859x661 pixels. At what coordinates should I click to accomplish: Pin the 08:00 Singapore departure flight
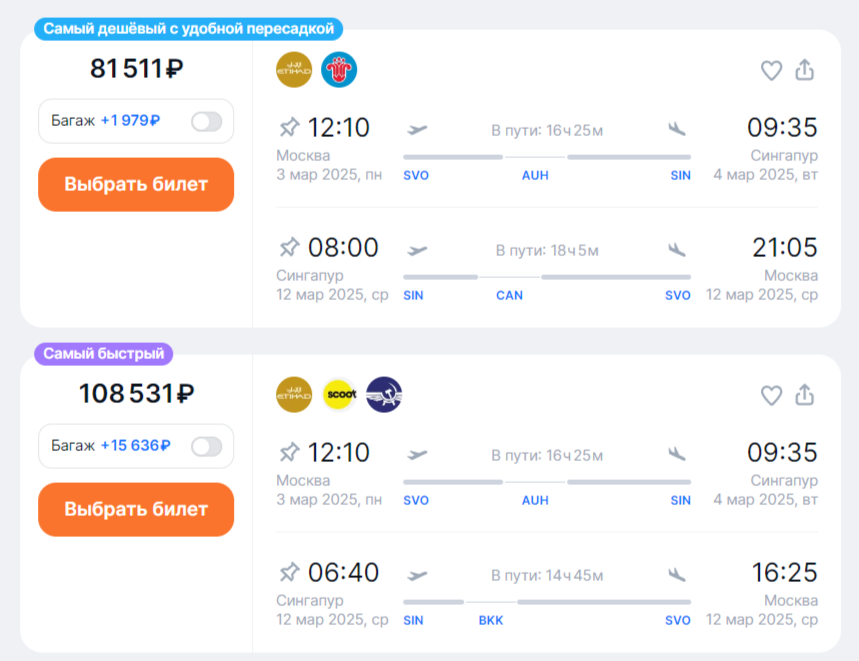pos(289,247)
